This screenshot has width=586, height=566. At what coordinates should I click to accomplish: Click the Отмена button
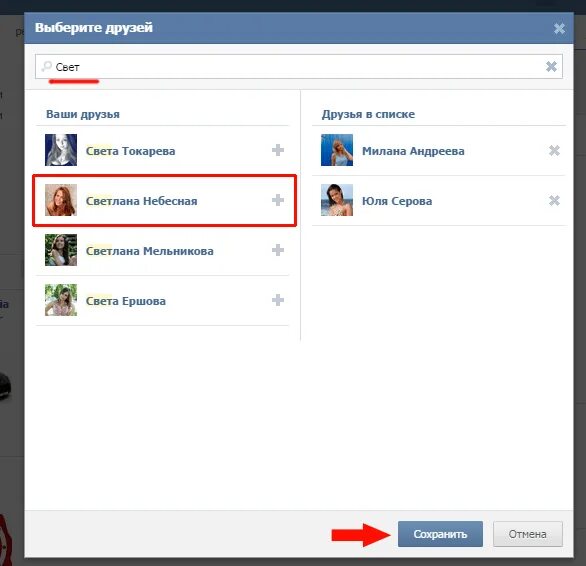tap(528, 534)
